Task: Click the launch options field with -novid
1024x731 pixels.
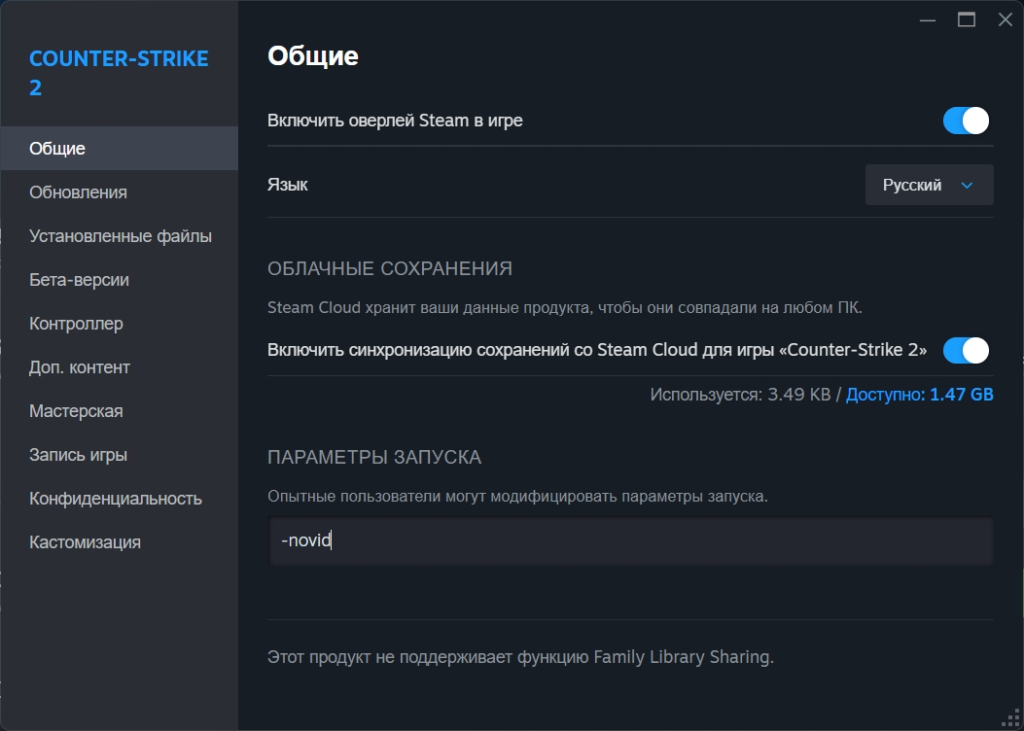Action: (x=630, y=541)
